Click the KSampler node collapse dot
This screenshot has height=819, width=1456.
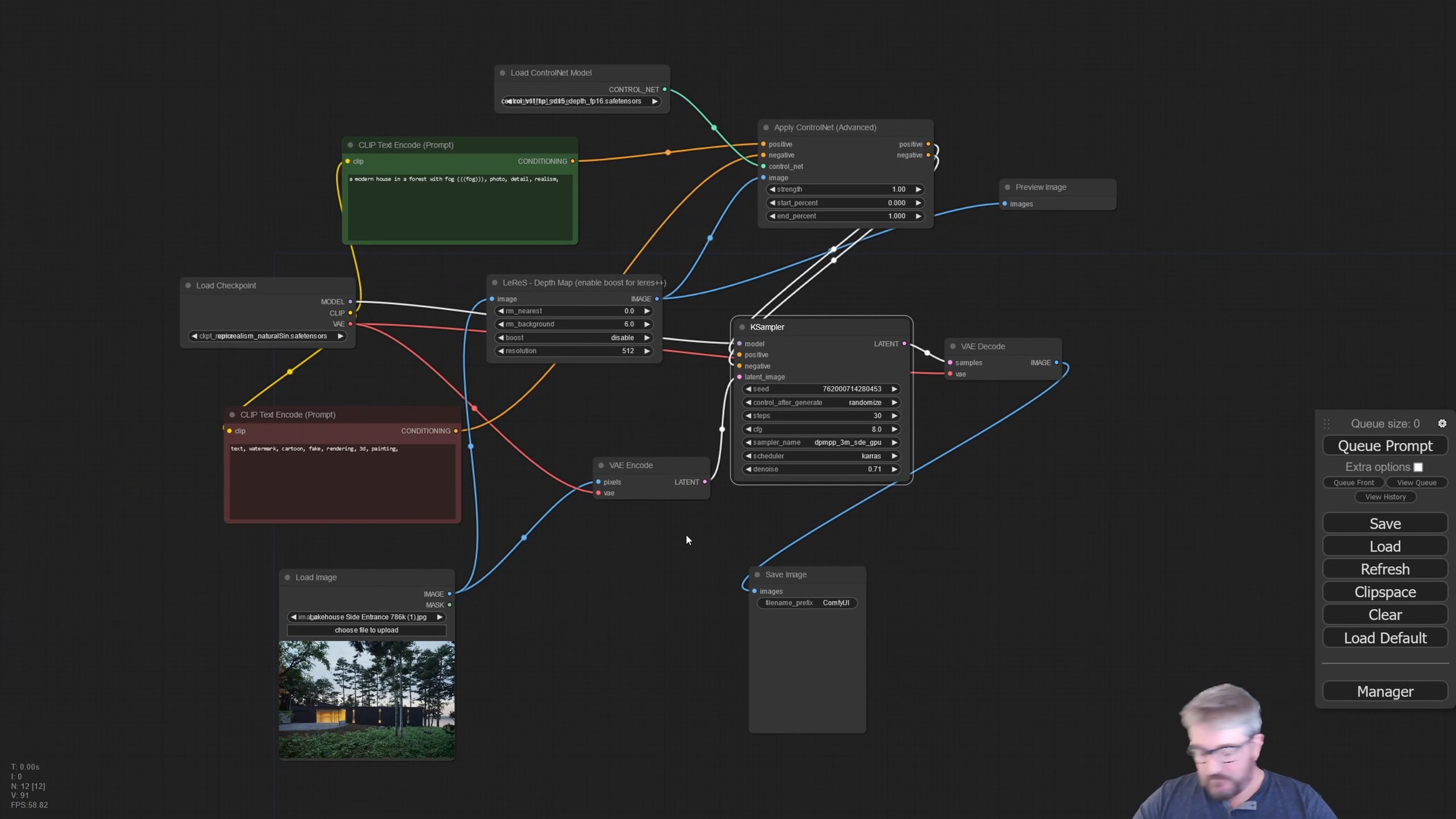coord(742,327)
